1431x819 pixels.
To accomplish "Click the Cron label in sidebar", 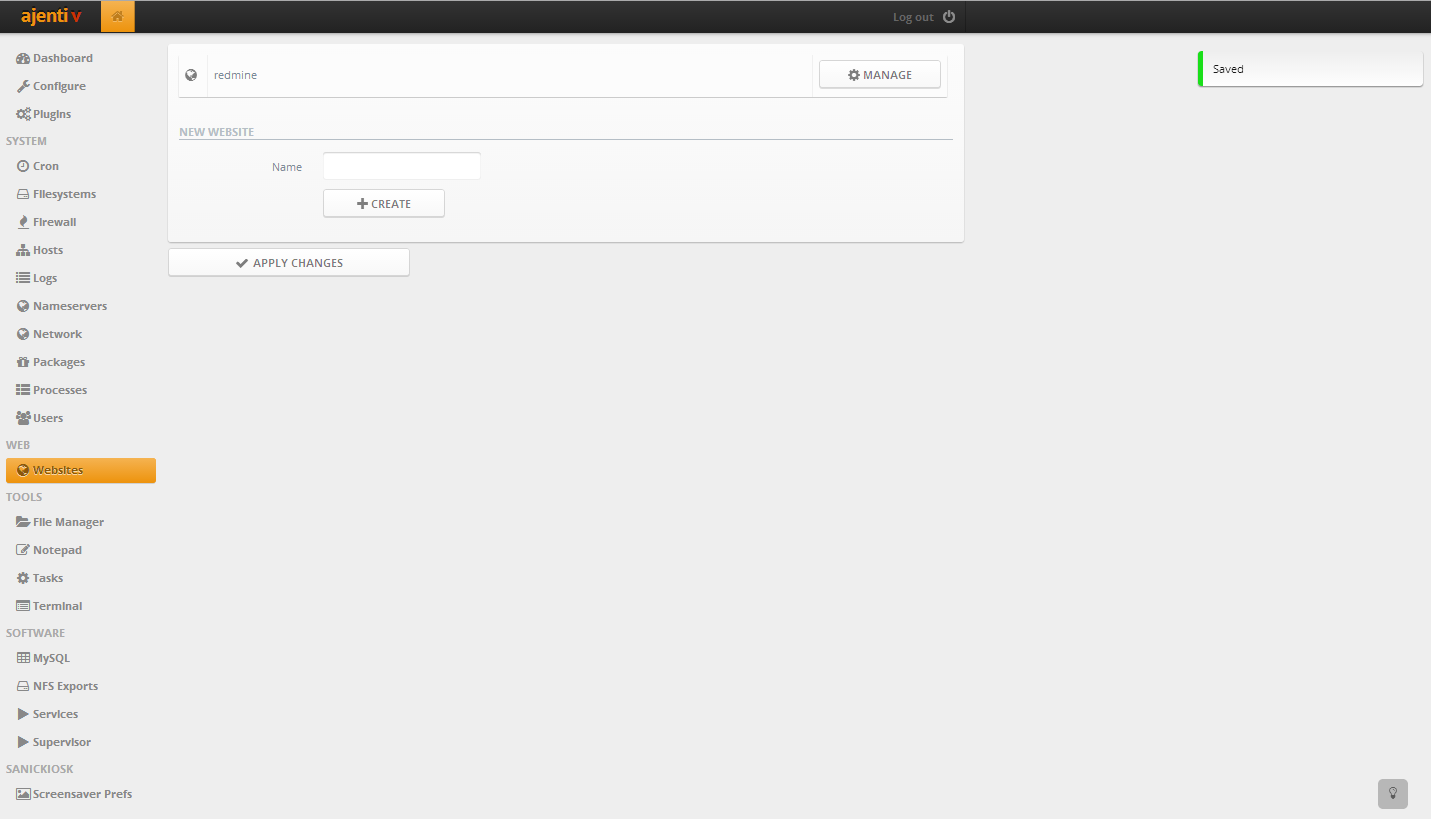I will [x=46, y=166].
